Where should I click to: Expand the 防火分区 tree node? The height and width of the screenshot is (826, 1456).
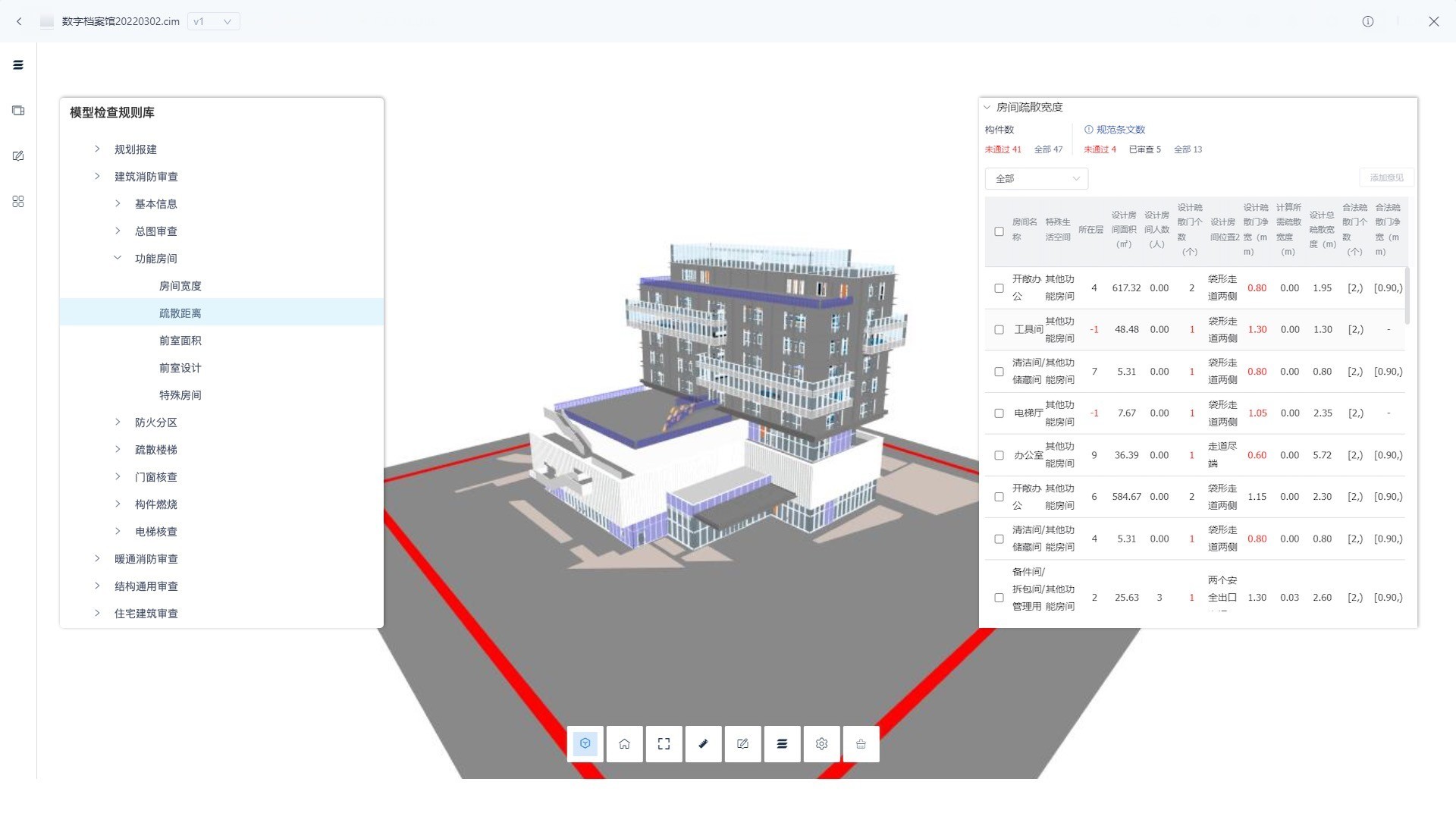pyautogui.click(x=118, y=422)
